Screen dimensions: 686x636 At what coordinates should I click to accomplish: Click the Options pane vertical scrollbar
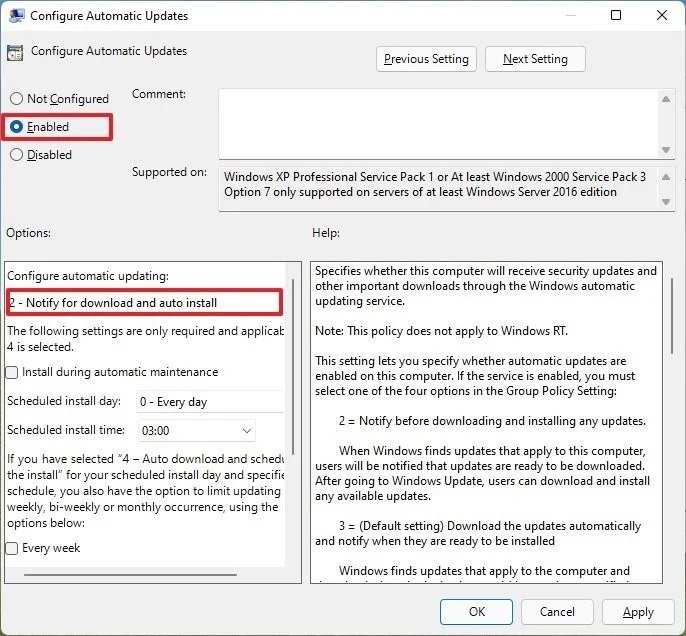(293, 367)
